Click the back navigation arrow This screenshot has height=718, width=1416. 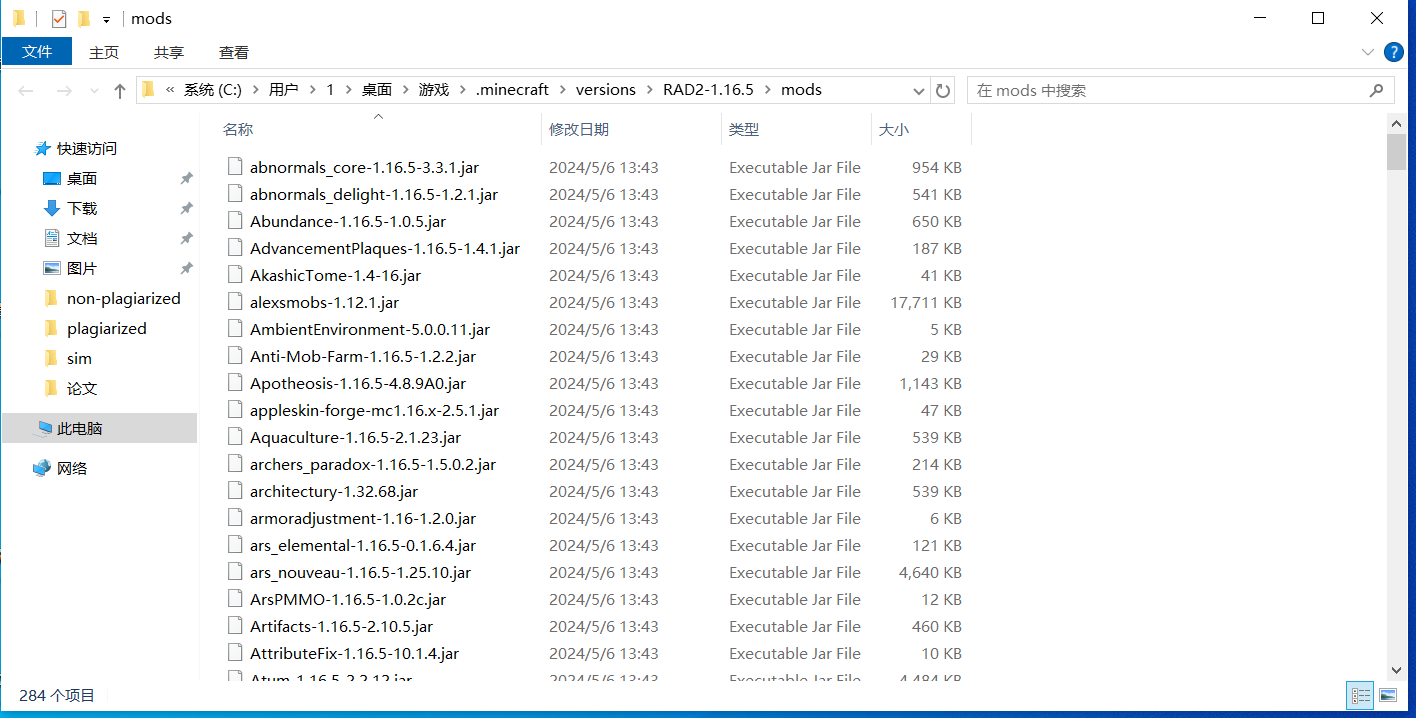pos(26,90)
